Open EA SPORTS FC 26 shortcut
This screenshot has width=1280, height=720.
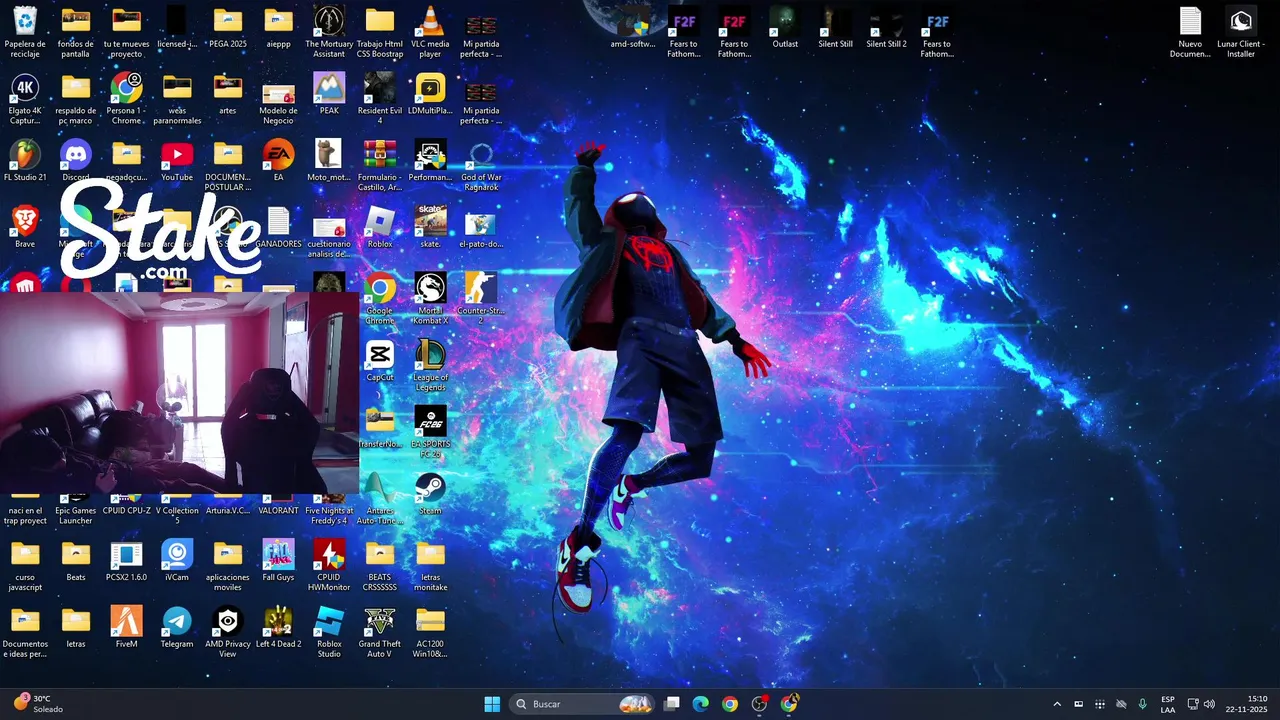[x=430, y=432]
